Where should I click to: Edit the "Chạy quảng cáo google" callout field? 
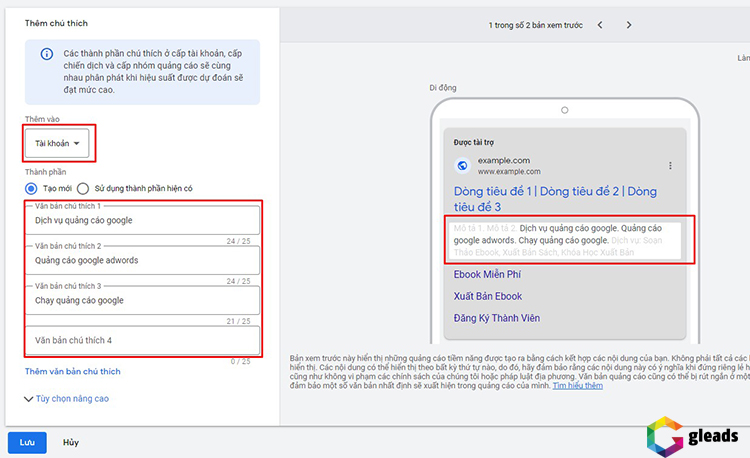[x=145, y=300]
